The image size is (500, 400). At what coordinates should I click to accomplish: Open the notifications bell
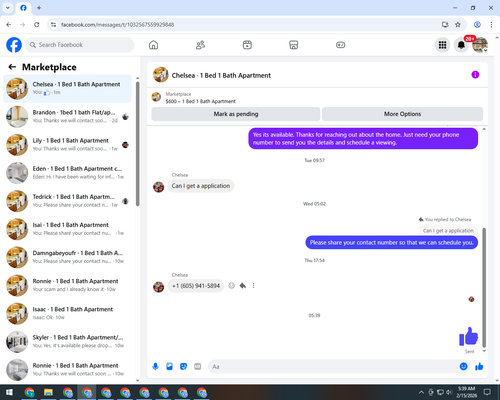(x=461, y=45)
